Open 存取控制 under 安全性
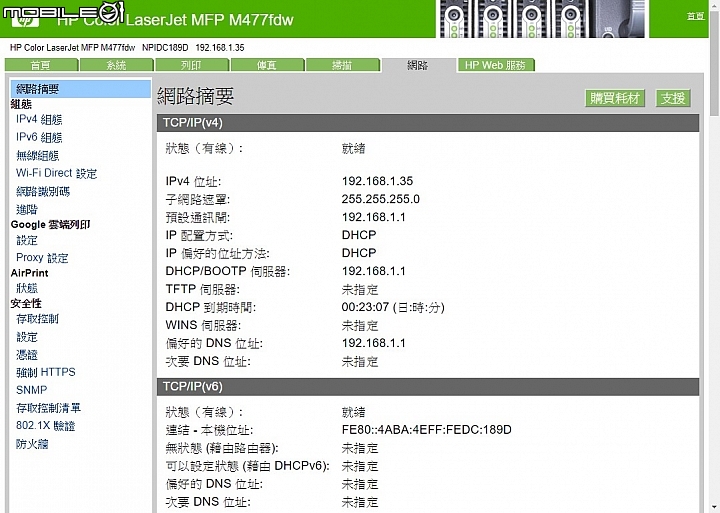 pyautogui.click(x=37, y=319)
